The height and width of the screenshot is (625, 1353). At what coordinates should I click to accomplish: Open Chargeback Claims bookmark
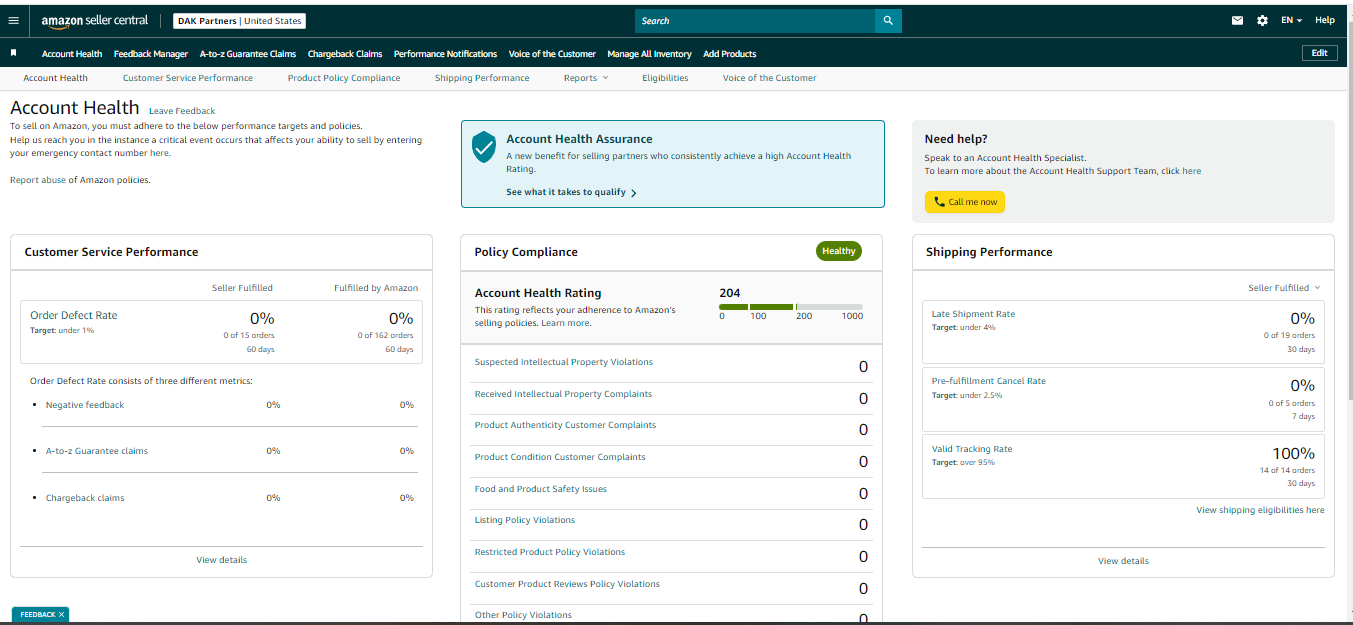(345, 54)
